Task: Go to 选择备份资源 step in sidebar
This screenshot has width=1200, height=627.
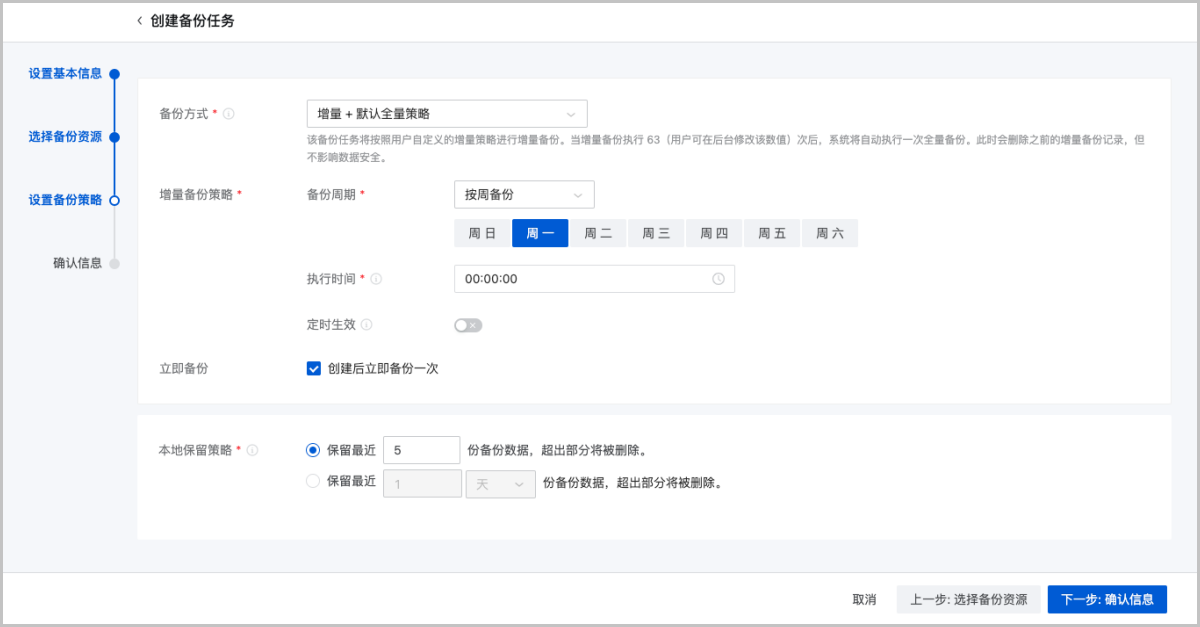Action: click(65, 137)
